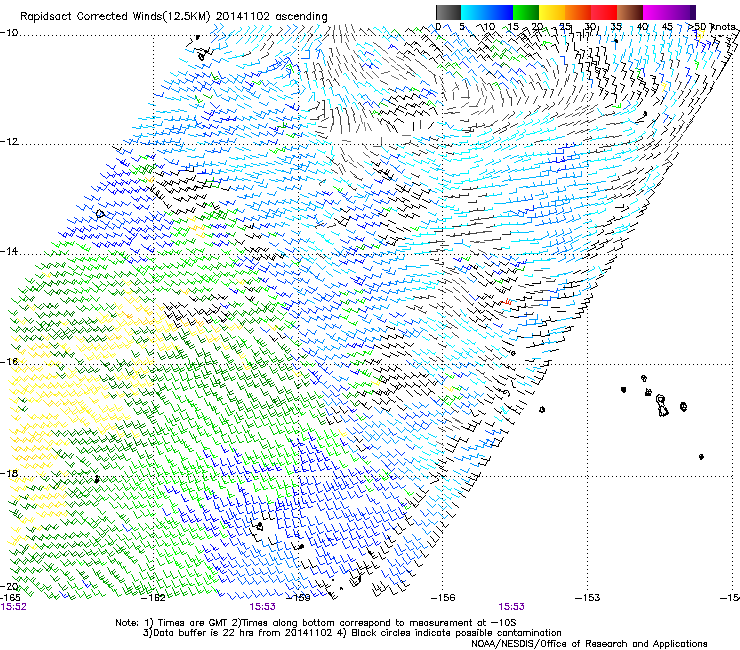
Task: Click the '35' legend tick label
Action: 616,27
